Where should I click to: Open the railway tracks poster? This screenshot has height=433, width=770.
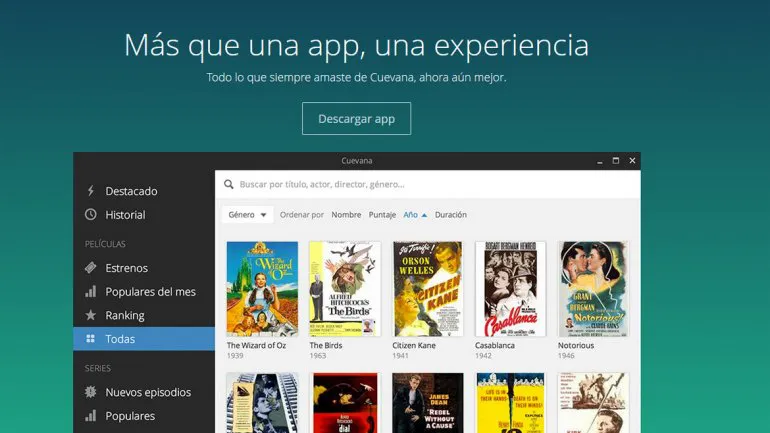tap(262, 403)
